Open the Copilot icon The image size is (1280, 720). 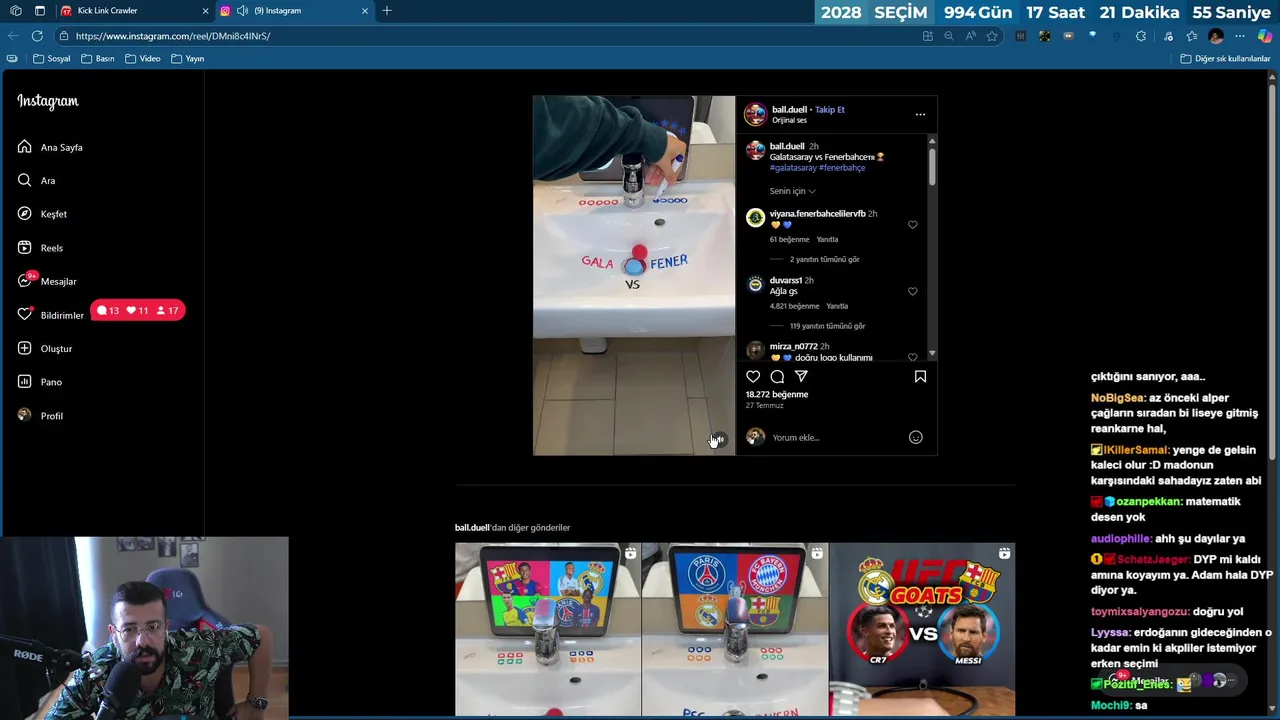1265,36
